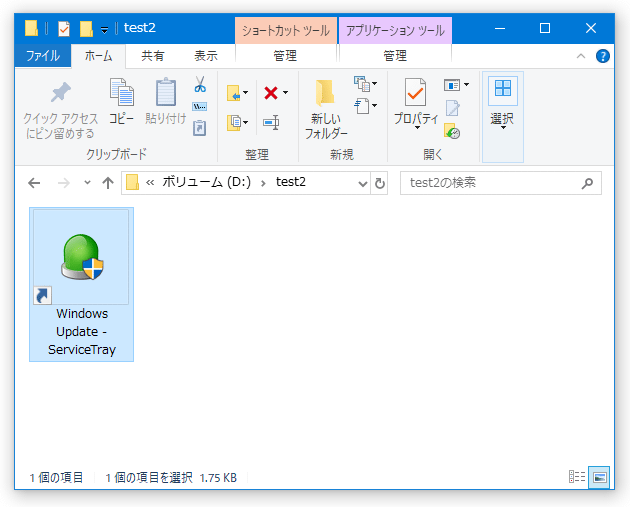Click the Rename icon
Image resolution: width=630 pixels, height=507 pixels.
coord(272,123)
